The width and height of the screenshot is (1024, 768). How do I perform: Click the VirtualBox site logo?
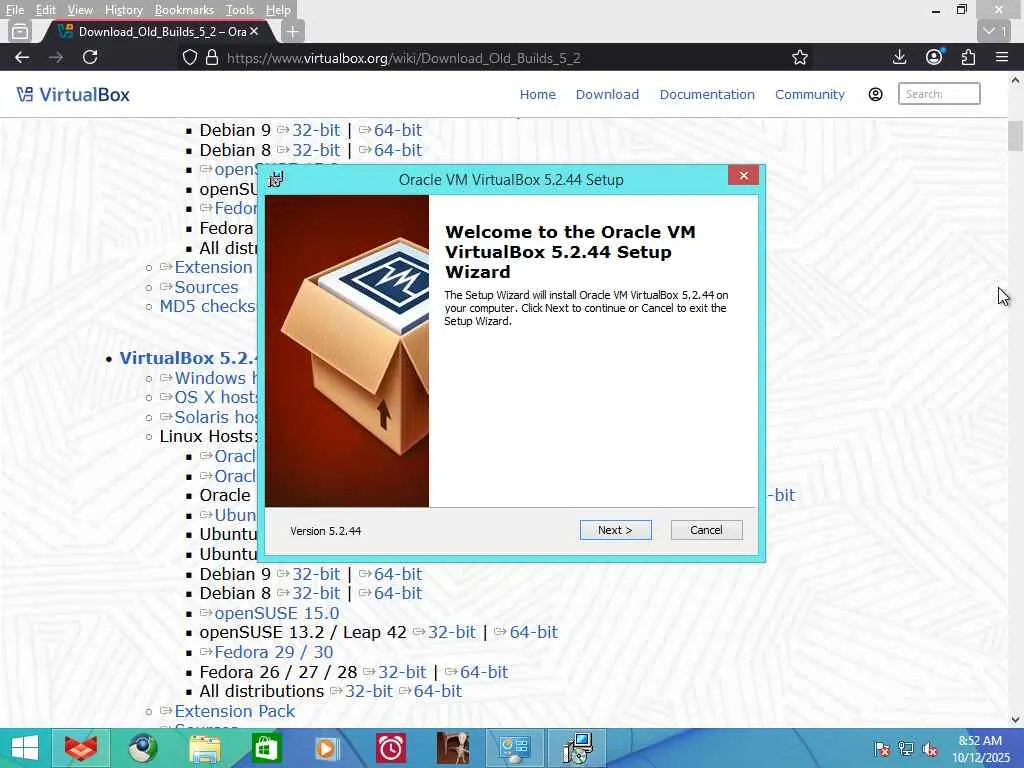(x=73, y=95)
